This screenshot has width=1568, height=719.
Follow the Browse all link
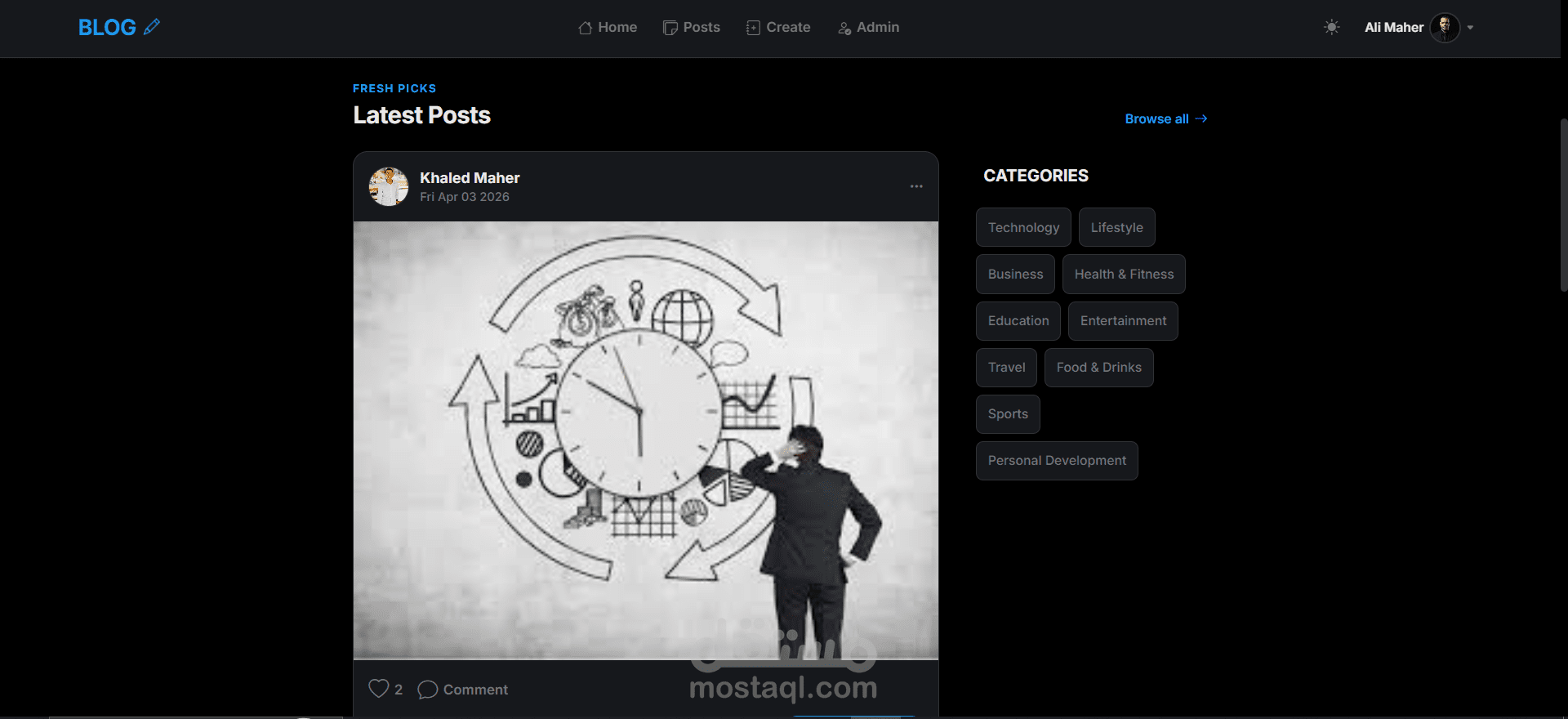coord(1166,118)
